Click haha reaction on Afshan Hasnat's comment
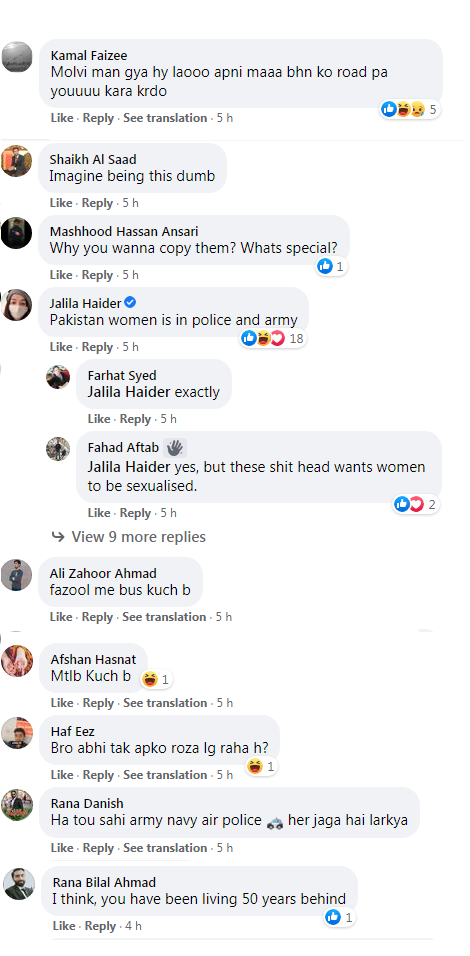The width and height of the screenshot is (470, 956). (x=155, y=679)
